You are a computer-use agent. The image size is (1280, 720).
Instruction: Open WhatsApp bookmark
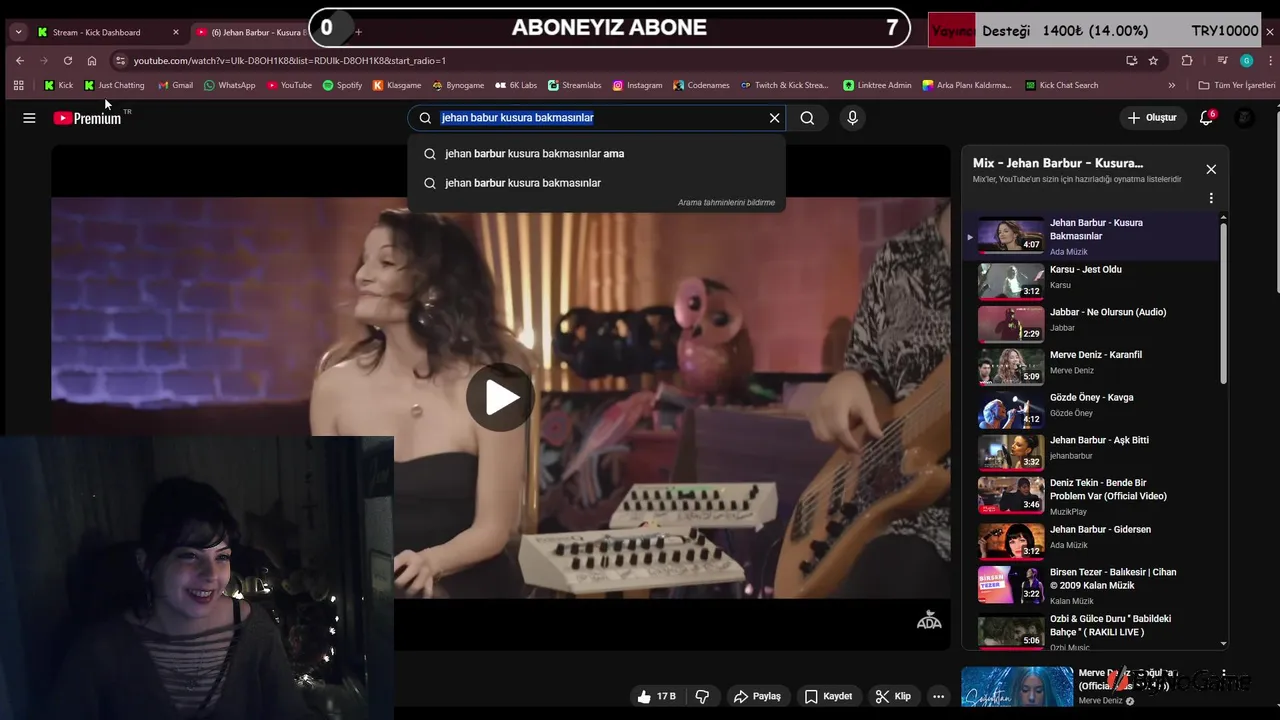pos(229,85)
